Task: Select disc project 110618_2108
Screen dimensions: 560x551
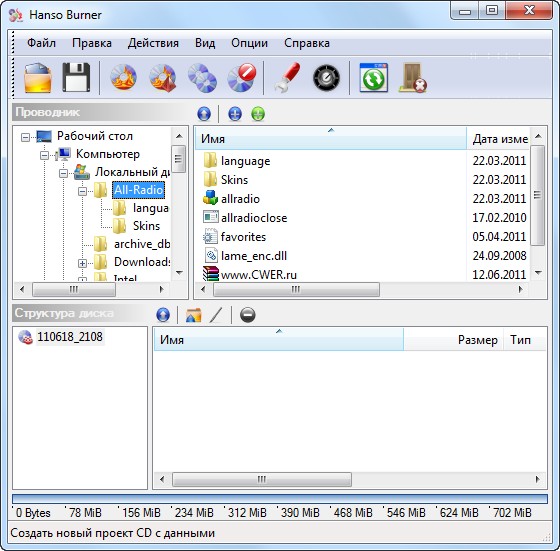Action: (70, 337)
